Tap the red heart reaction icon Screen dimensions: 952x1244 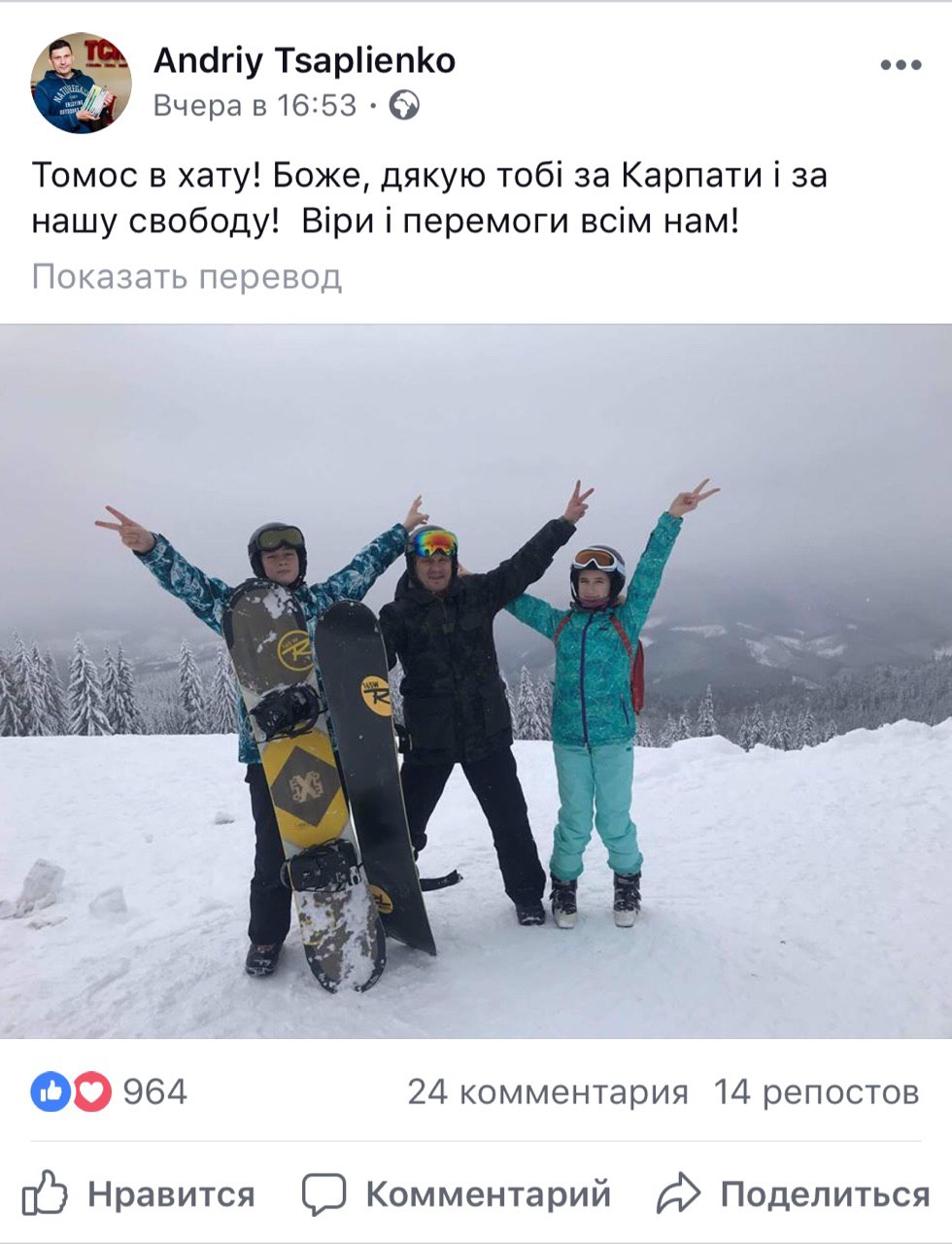[92, 1092]
